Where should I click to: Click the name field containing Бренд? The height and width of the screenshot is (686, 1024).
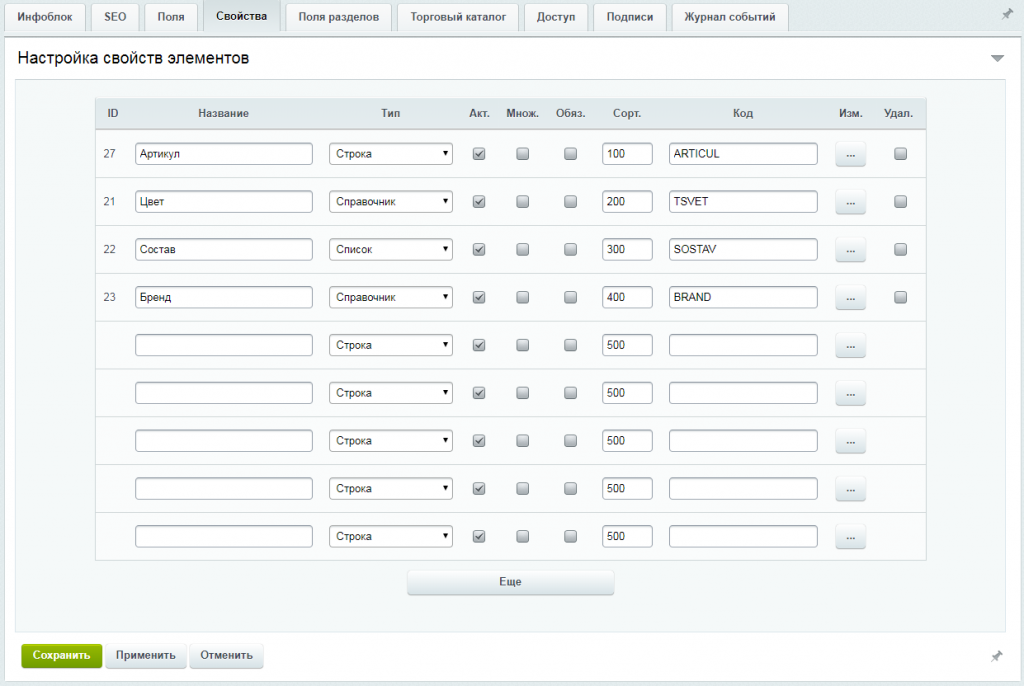[224, 297]
